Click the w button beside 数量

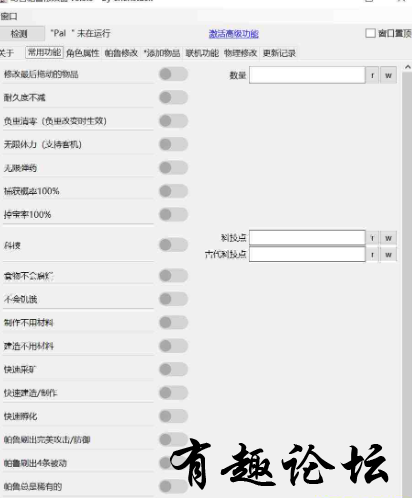point(388,75)
